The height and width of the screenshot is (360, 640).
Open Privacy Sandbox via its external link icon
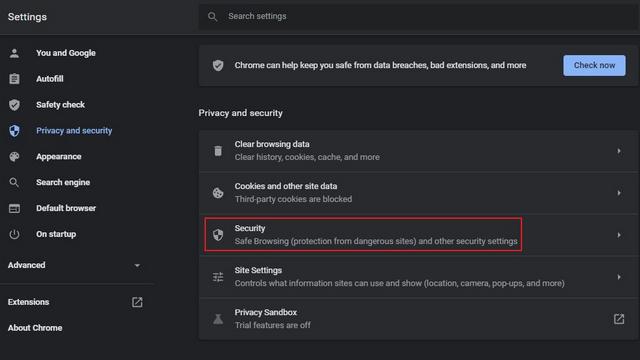point(619,319)
